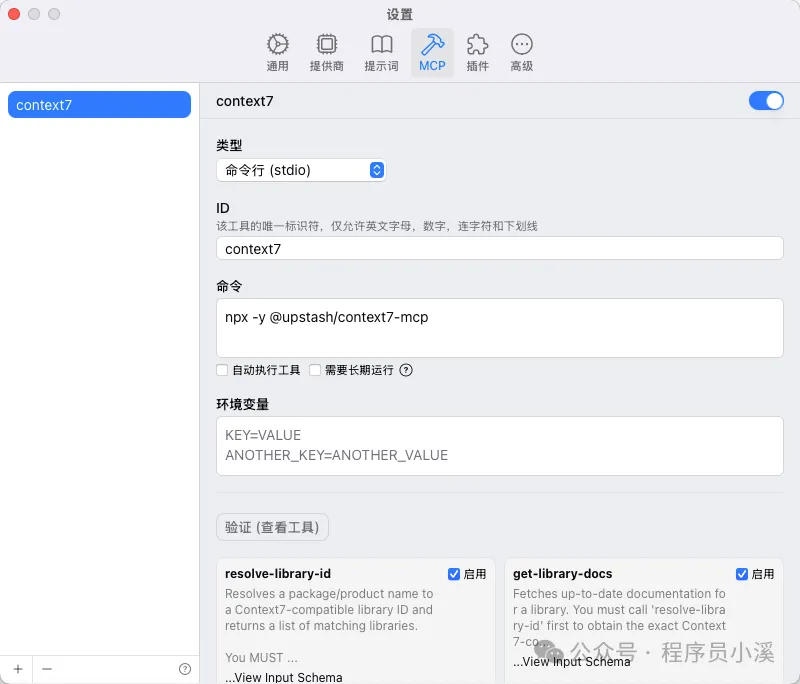Open the 类型 命令行 (stdio) dropdown
Image resolution: width=800 pixels, height=684 pixels.
click(301, 170)
